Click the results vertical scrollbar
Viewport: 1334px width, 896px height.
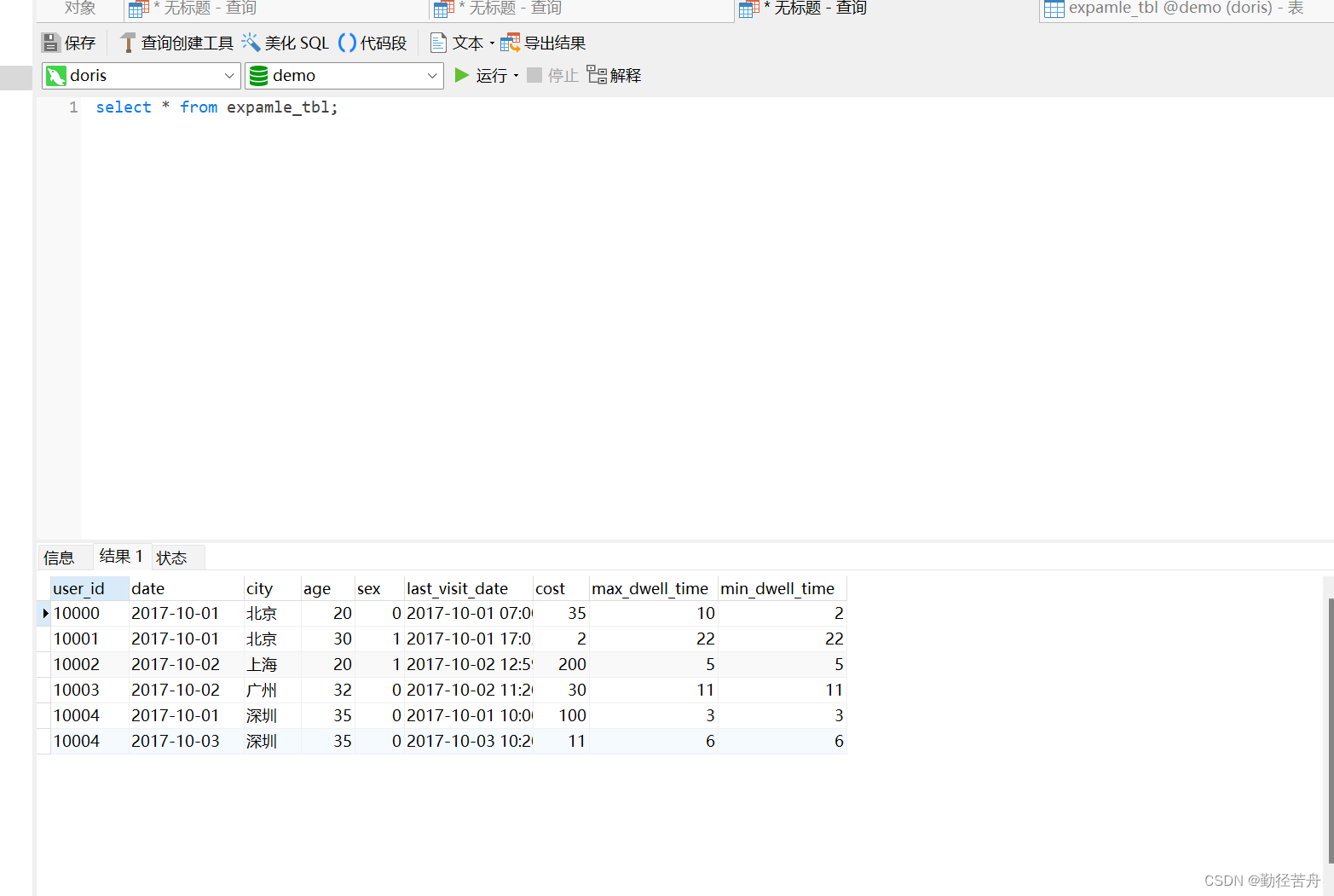pos(1329,729)
